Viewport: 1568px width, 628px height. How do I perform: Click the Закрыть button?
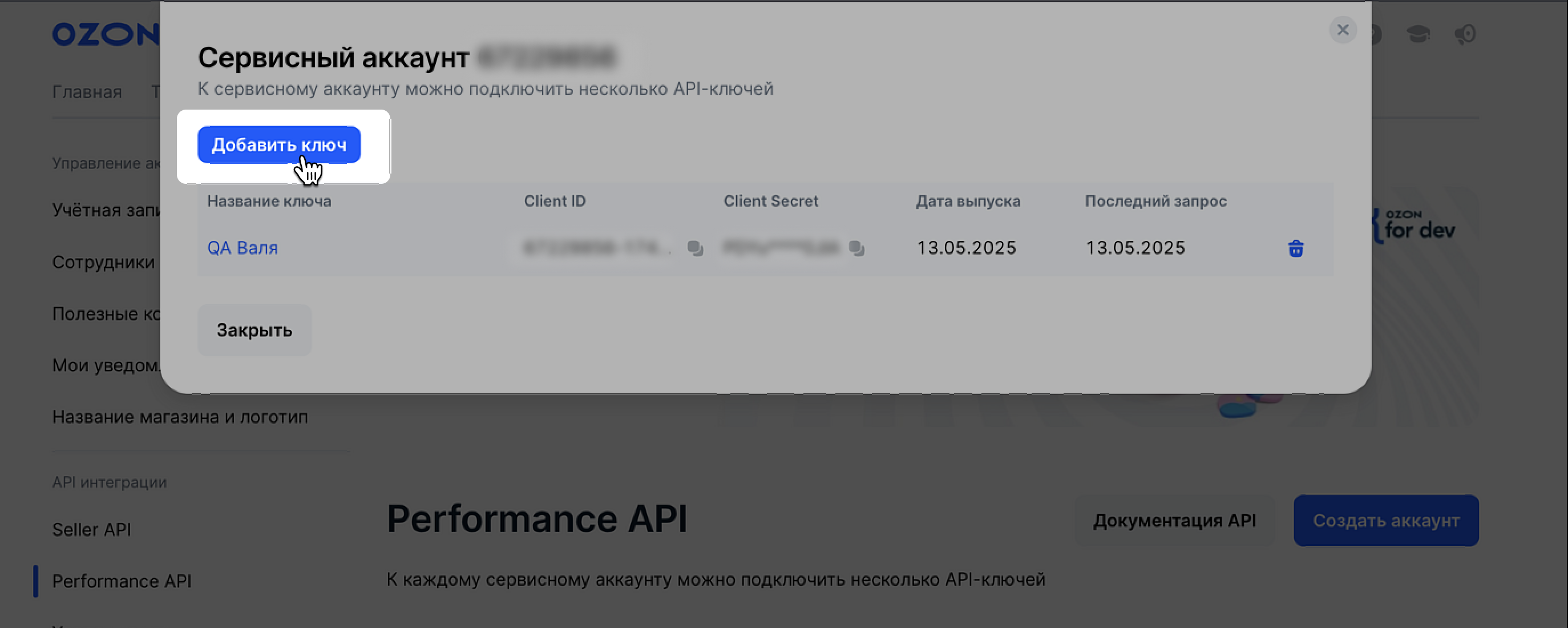click(x=254, y=329)
